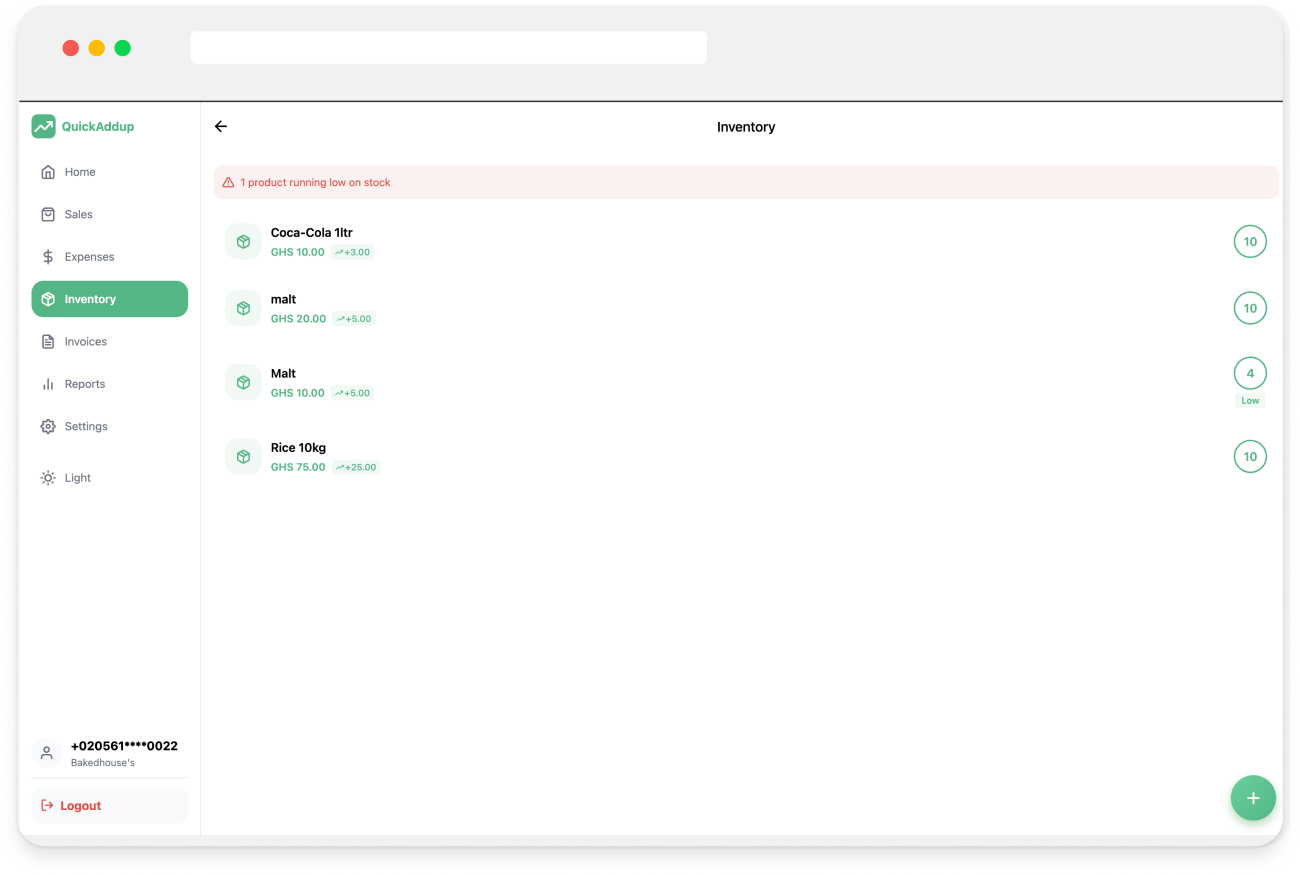1300x875 pixels.
Task: Click the Low badge under Malt stock
Action: [x=1250, y=399]
